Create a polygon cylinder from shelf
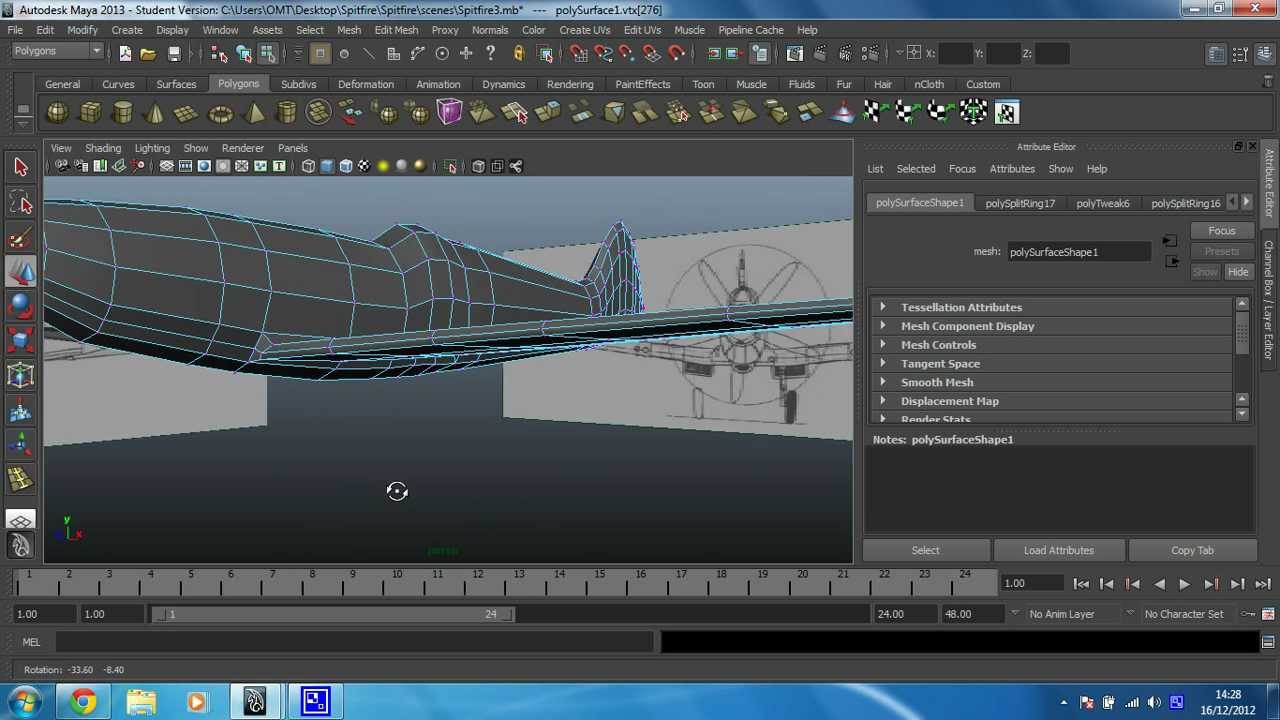 122,113
